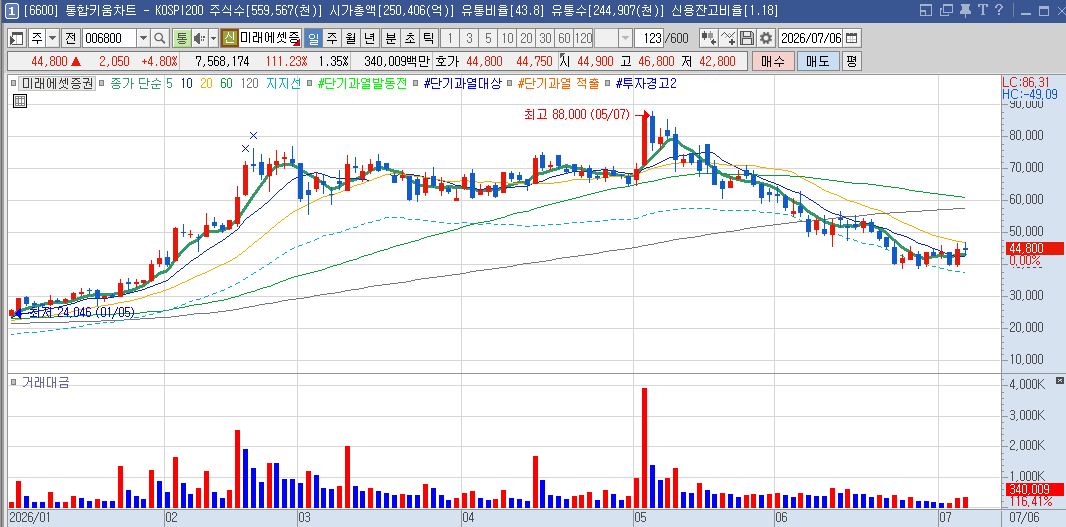The width and height of the screenshot is (1066, 527).
Task: Select the 주 weekly chart tab
Action: point(332,38)
